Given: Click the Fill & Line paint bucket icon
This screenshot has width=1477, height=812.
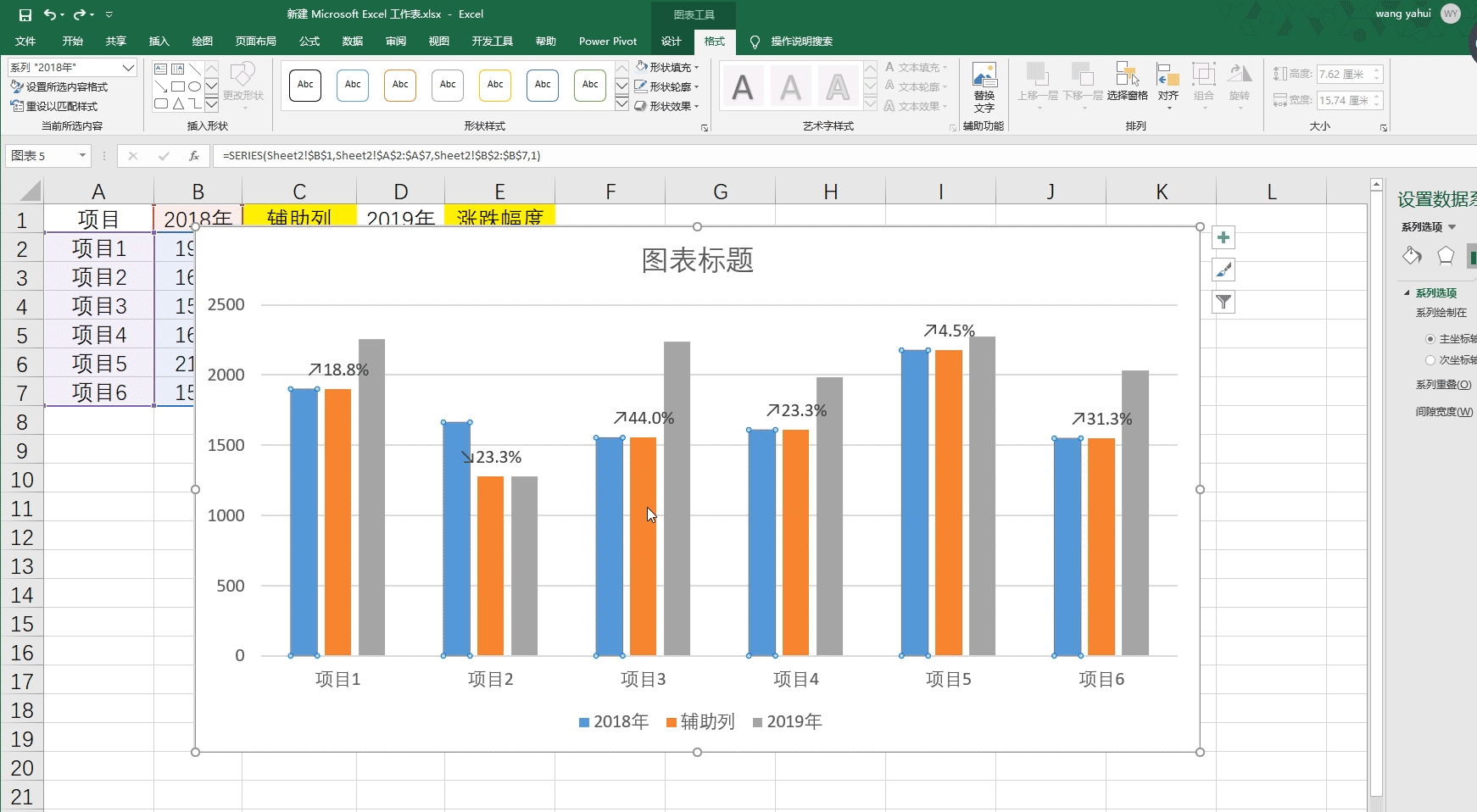Looking at the screenshot, I should coord(1412,255).
